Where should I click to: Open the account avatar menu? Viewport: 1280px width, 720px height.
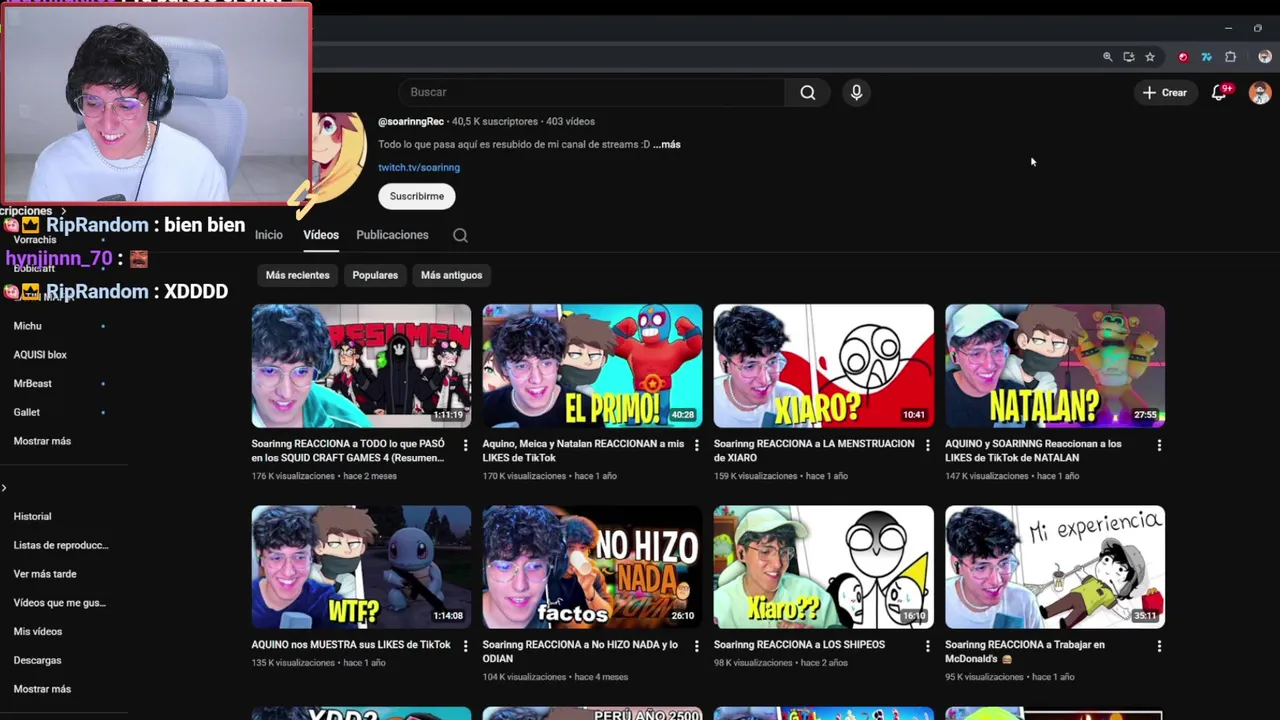point(1260,92)
